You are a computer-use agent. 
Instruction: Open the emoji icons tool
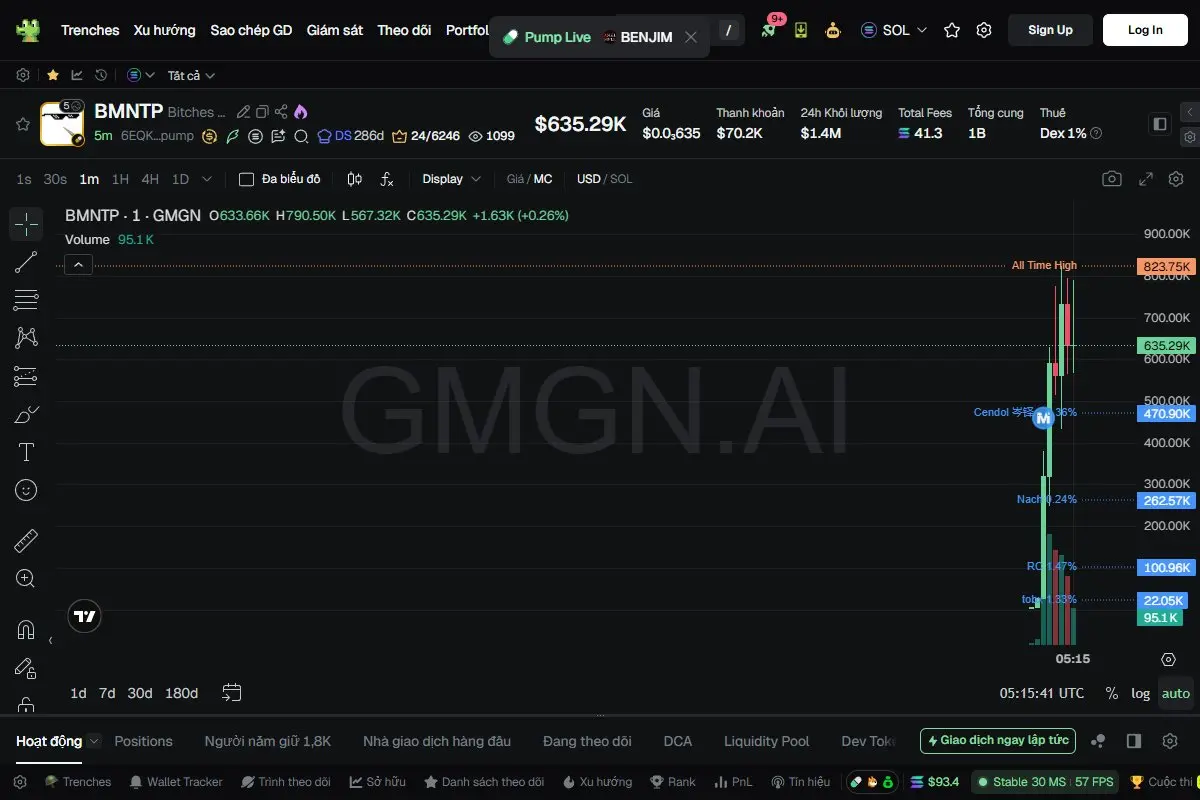[26, 490]
